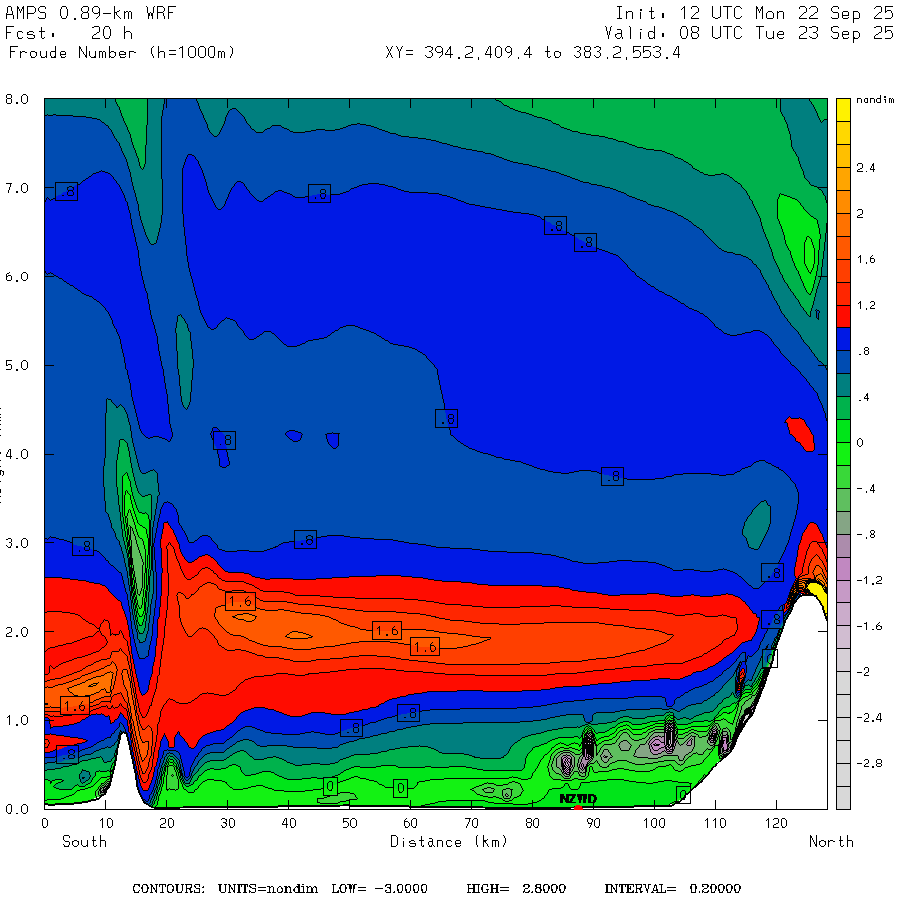Click the 'CONTOURS:' footer label

point(168,889)
